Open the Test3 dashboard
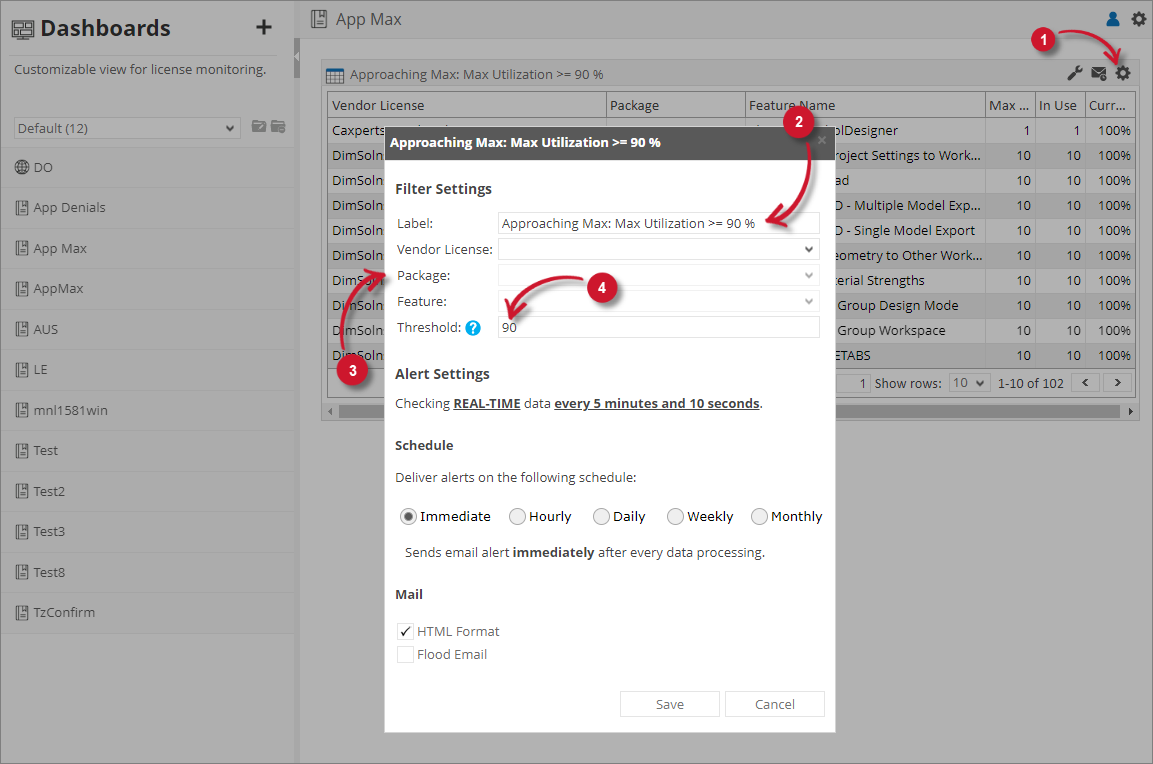The width and height of the screenshot is (1153, 764). [147, 532]
